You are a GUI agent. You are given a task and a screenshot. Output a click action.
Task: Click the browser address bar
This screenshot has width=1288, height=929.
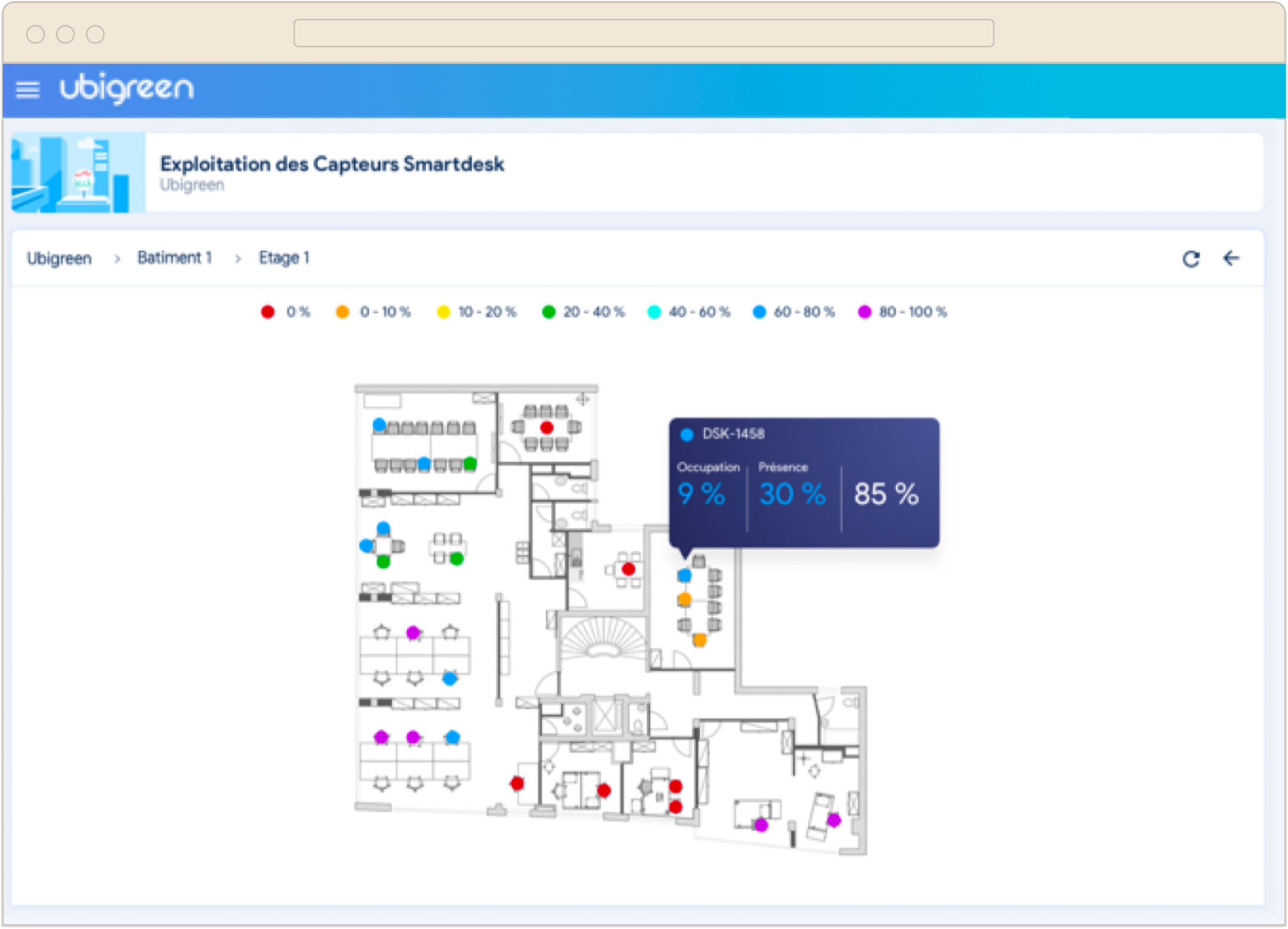pos(643,33)
